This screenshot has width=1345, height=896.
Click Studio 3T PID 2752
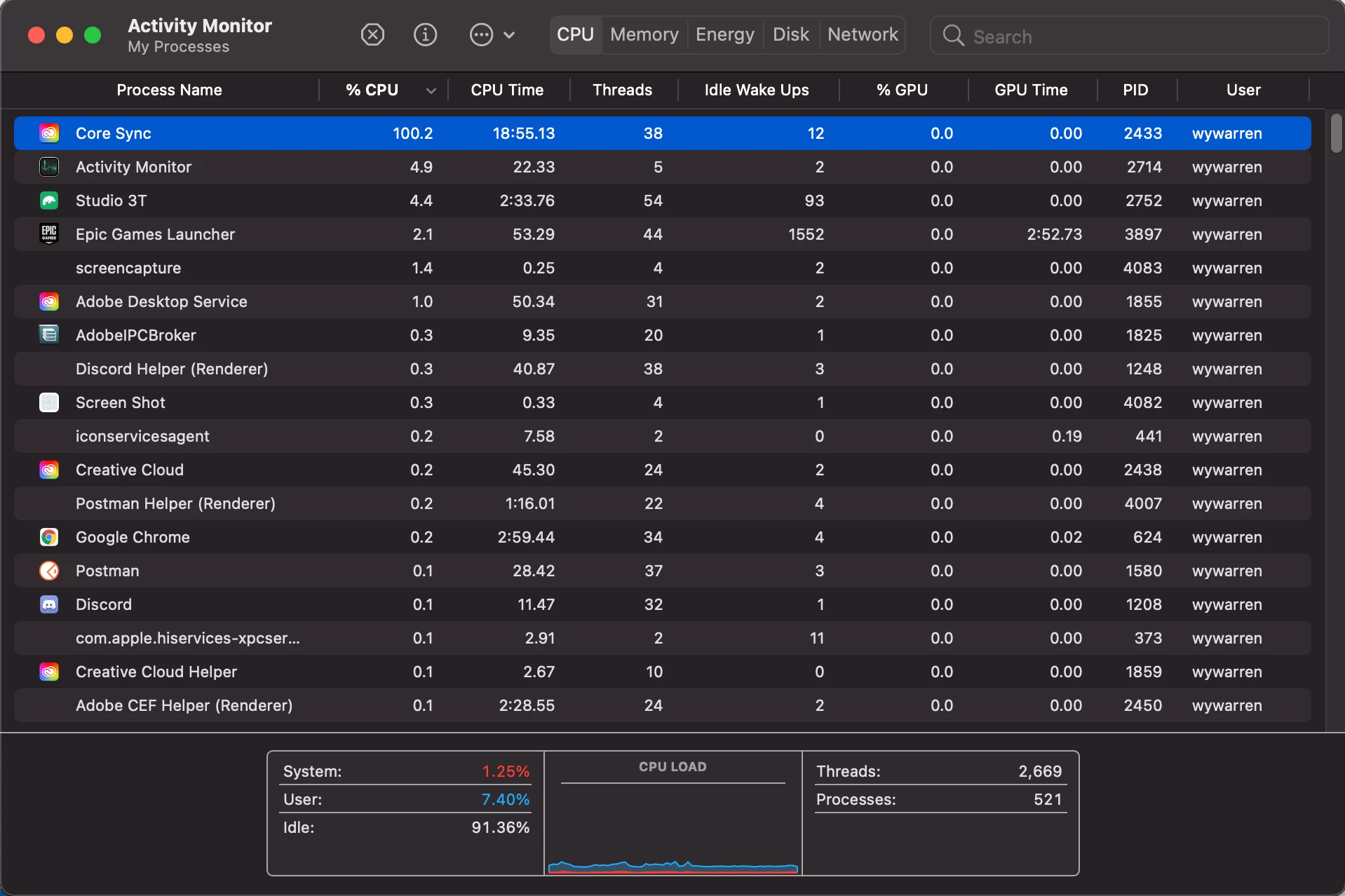click(1143, 201)
